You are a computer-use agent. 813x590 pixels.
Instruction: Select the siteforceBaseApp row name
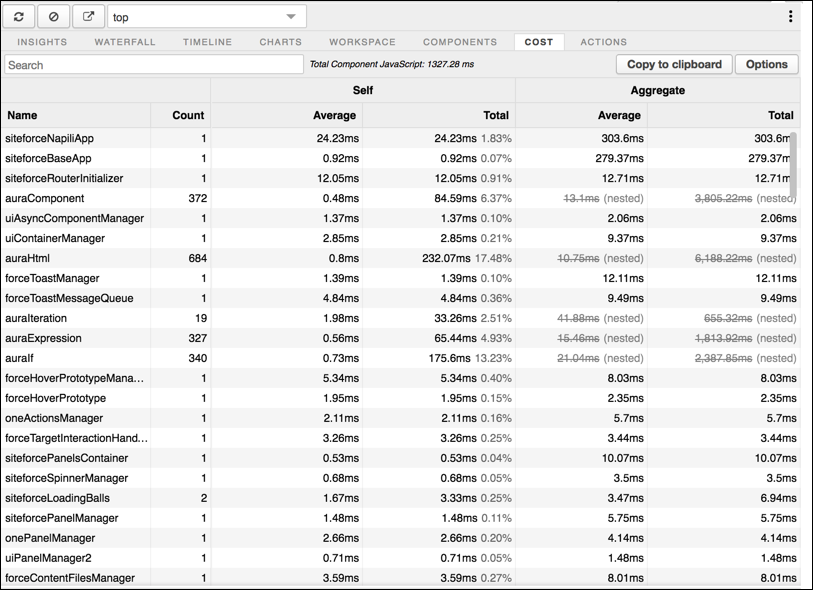(x=48, y=158)
